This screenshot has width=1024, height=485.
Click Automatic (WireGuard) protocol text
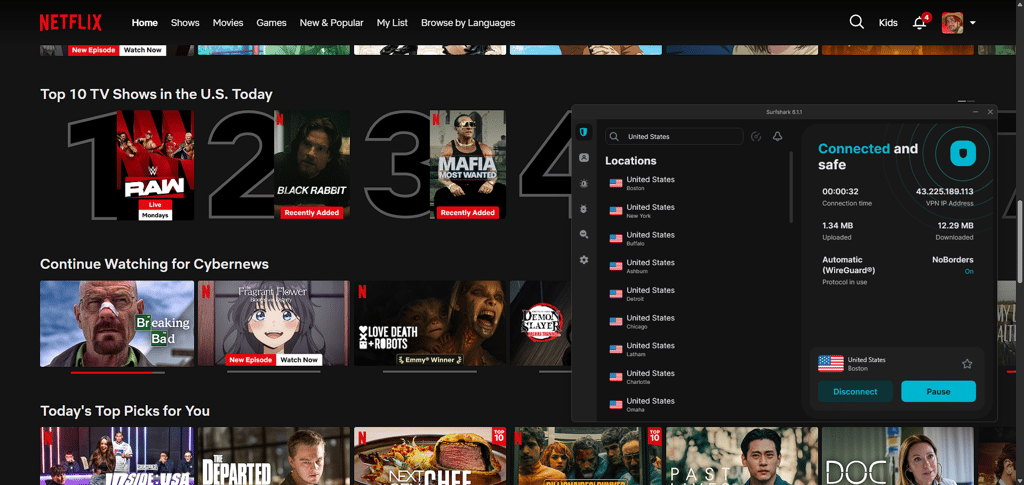(x=848, y=264)
